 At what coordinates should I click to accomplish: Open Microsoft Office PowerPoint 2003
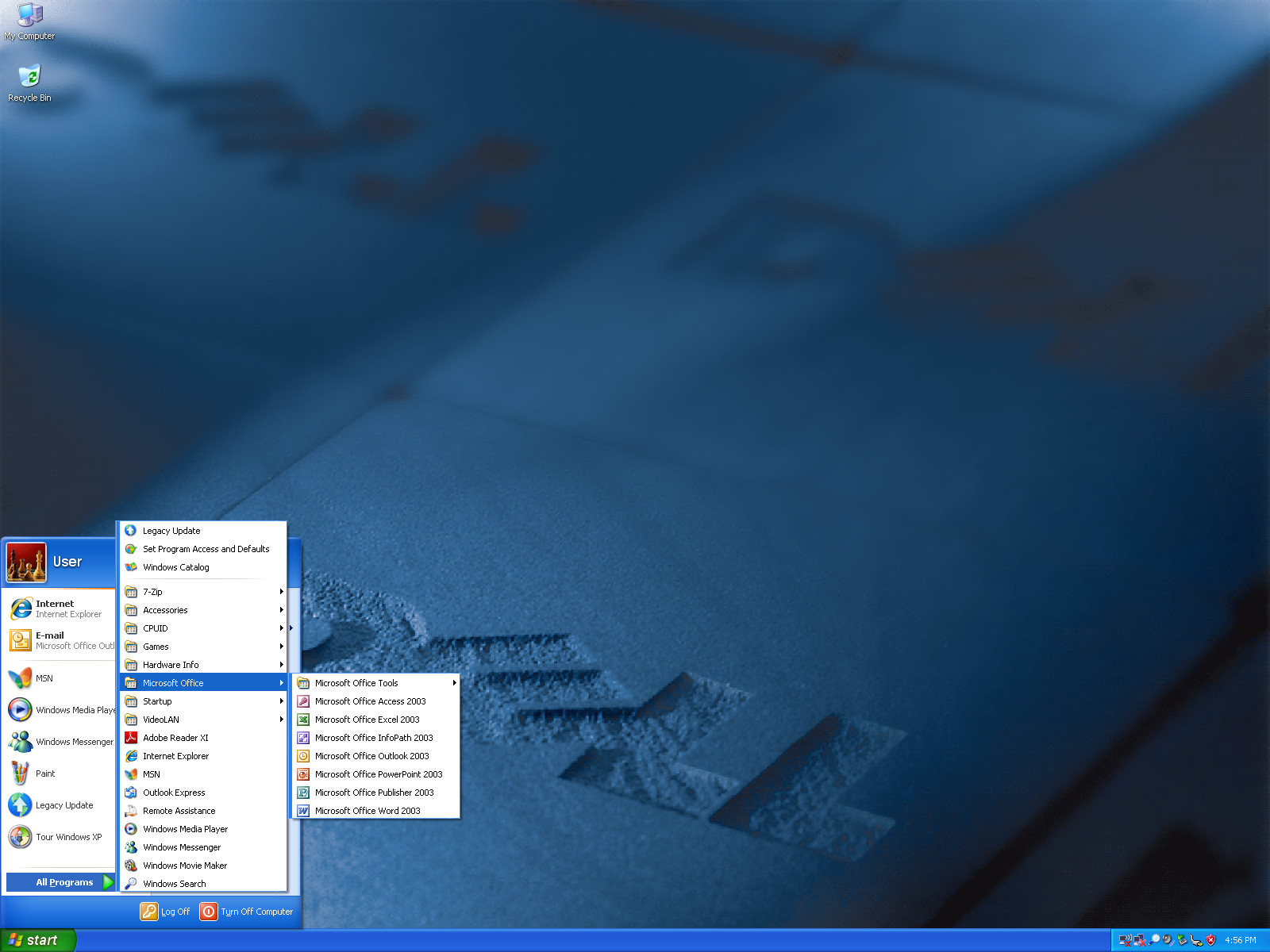[376, 774]
